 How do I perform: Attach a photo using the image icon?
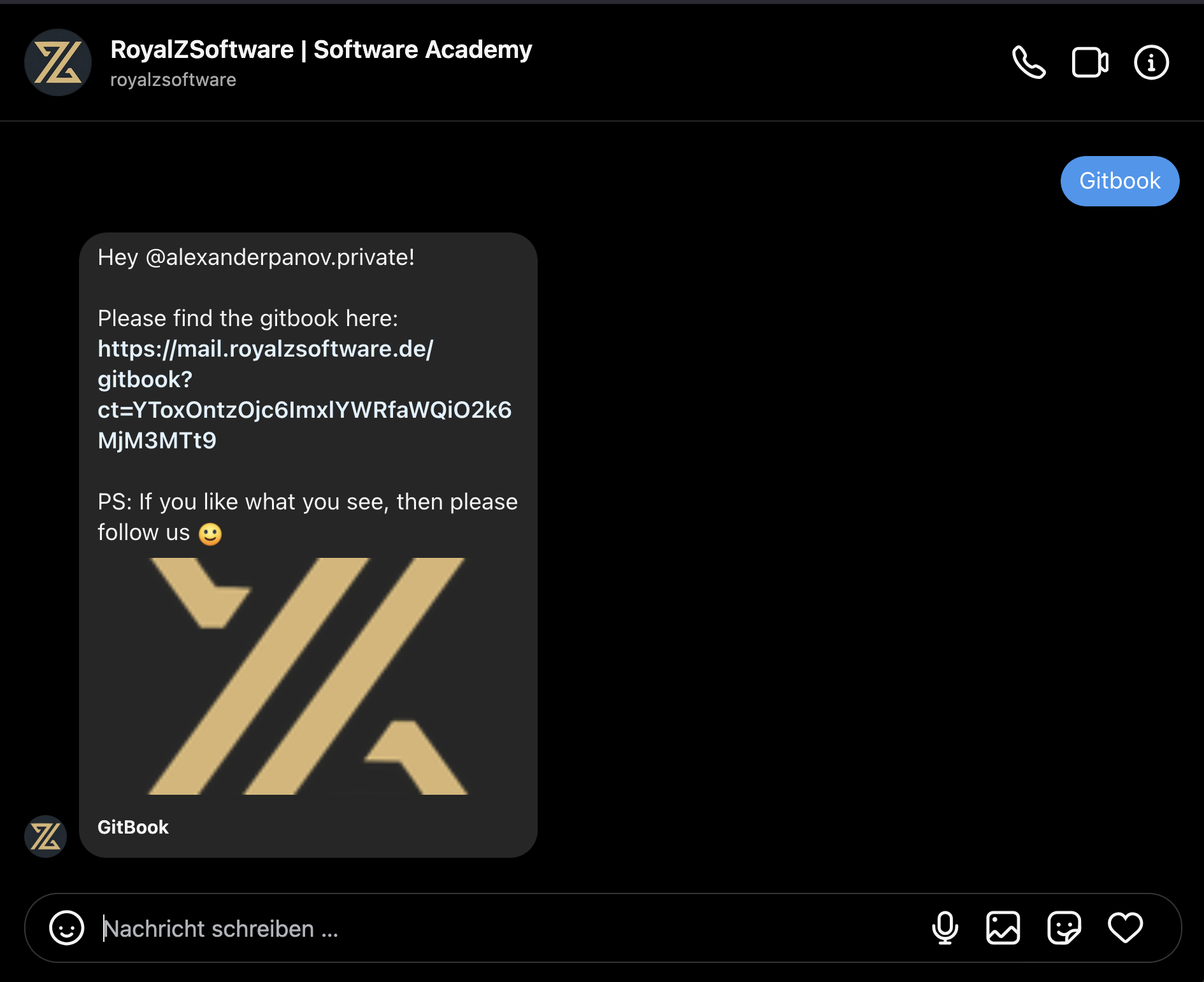coord(1003,928)
